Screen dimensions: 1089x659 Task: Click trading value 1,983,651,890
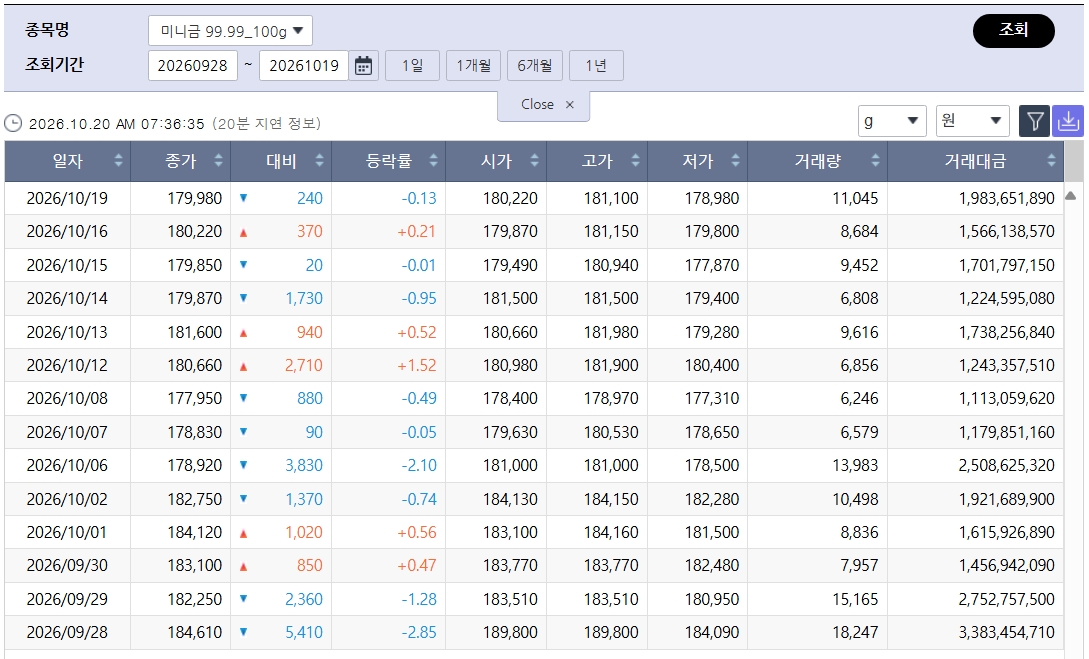(1007, 199)
